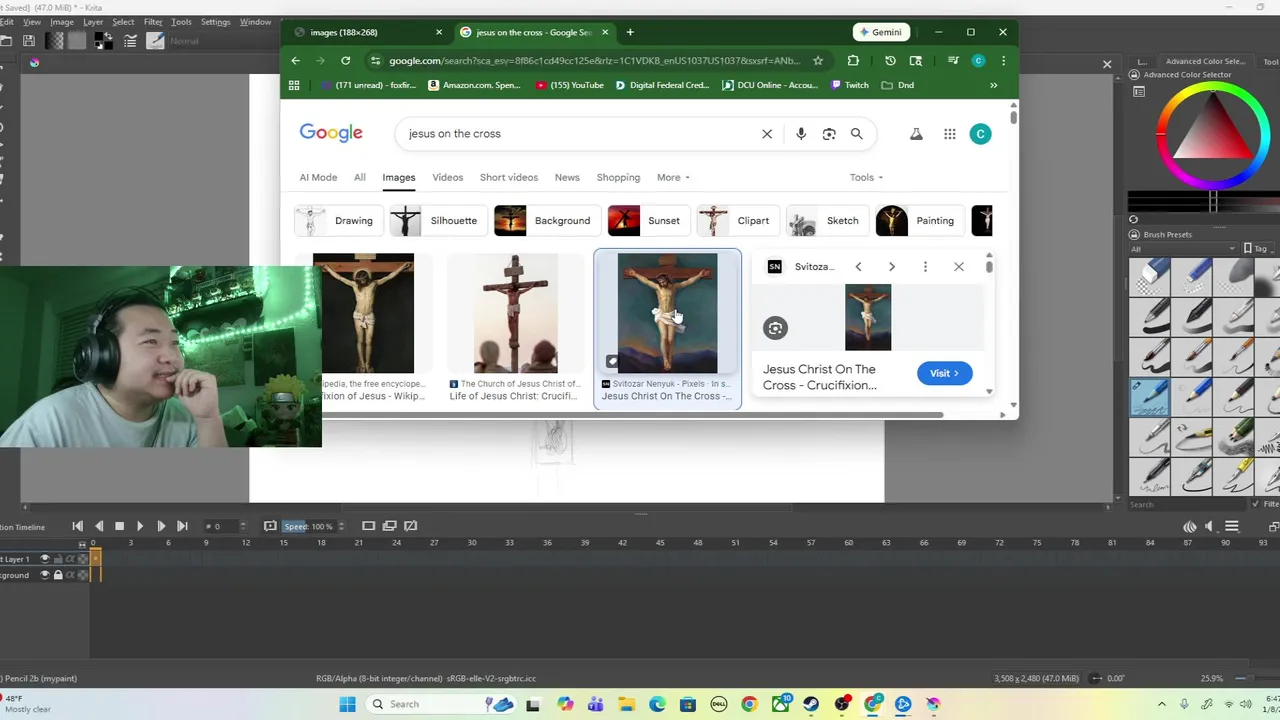Open the Google account avatar
The width and height of the screenshot is (1280, 720).
coord(980,133)
